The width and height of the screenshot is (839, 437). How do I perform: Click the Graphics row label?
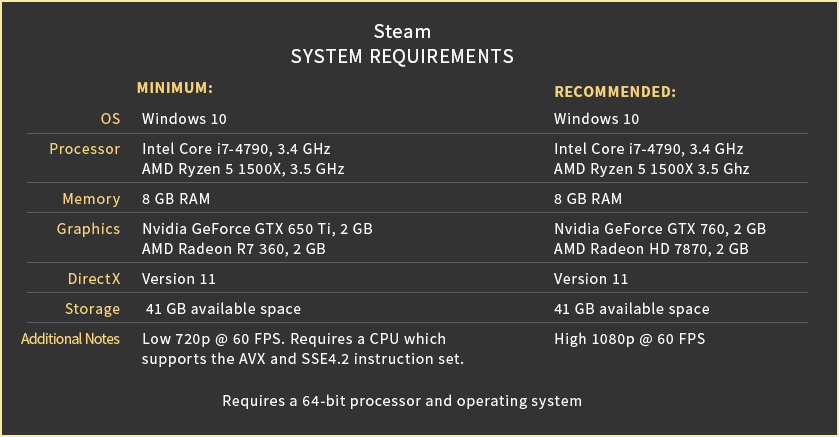point(88,229)
